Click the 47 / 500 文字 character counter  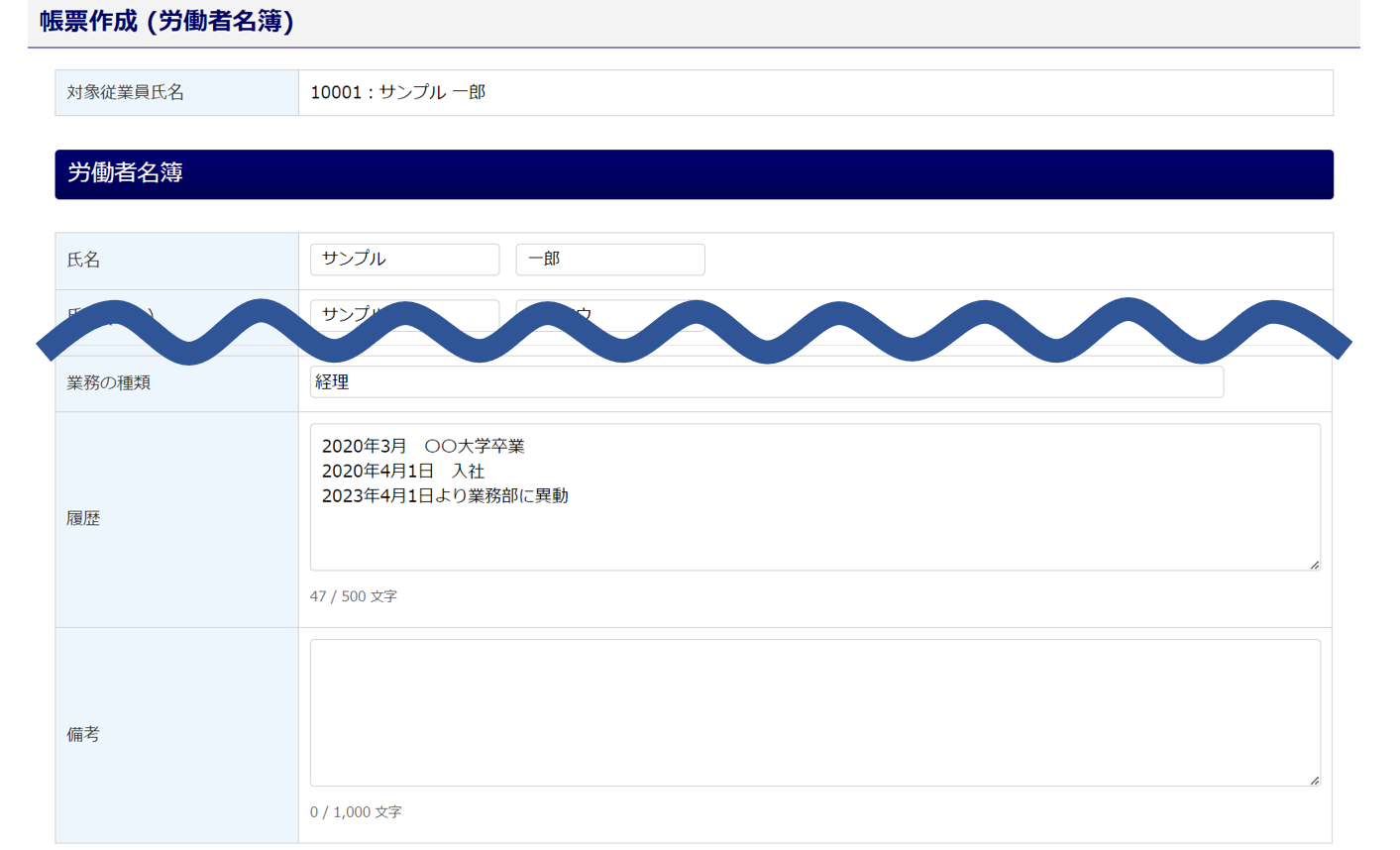pyautogui.click(x=353, y=596)
